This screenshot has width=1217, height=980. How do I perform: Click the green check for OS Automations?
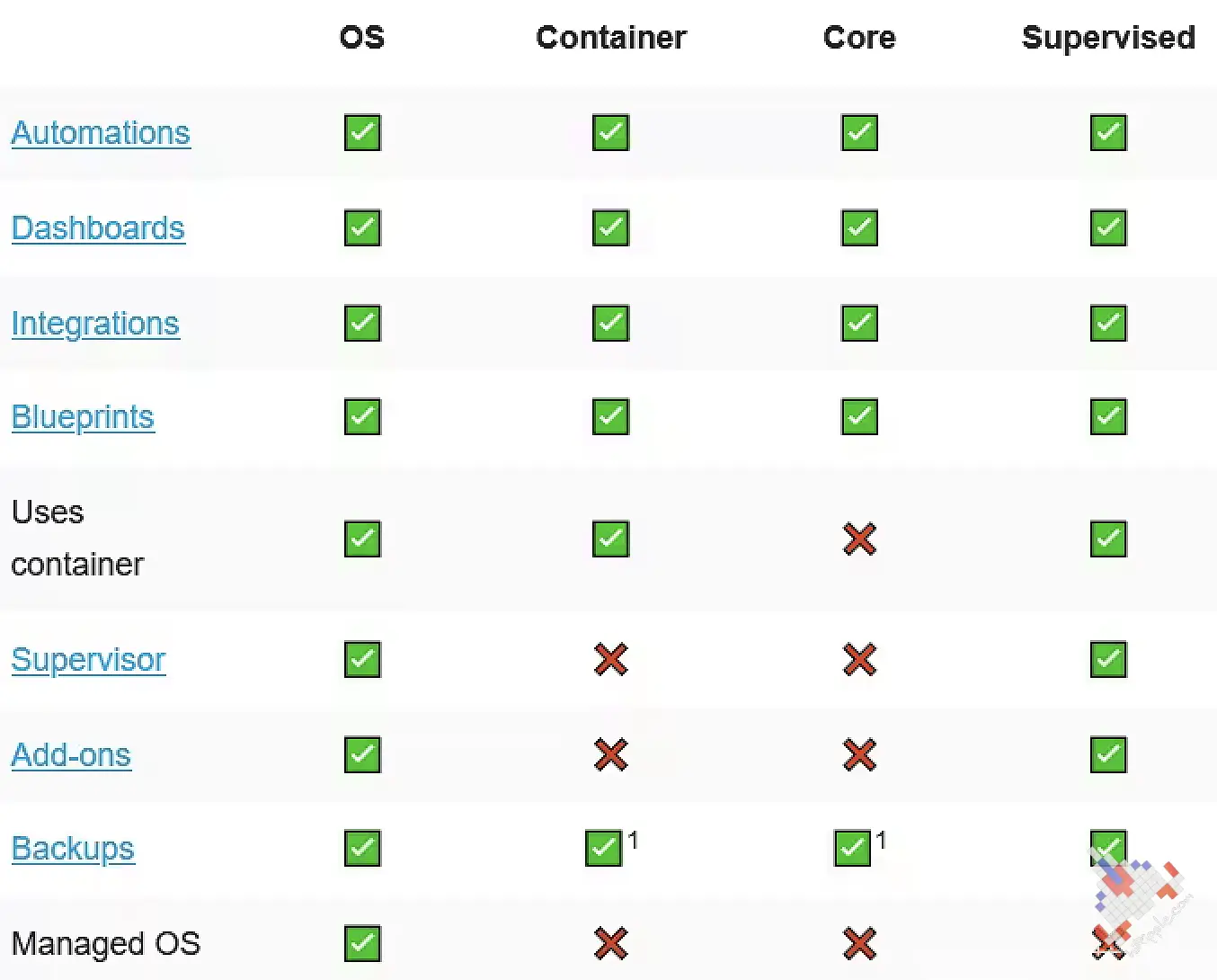362,133
